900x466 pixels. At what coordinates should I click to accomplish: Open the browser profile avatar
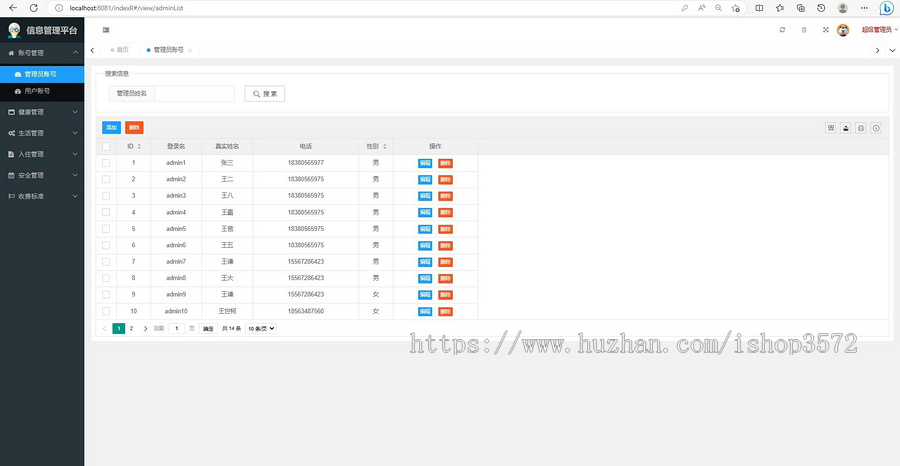coord(843,8)
